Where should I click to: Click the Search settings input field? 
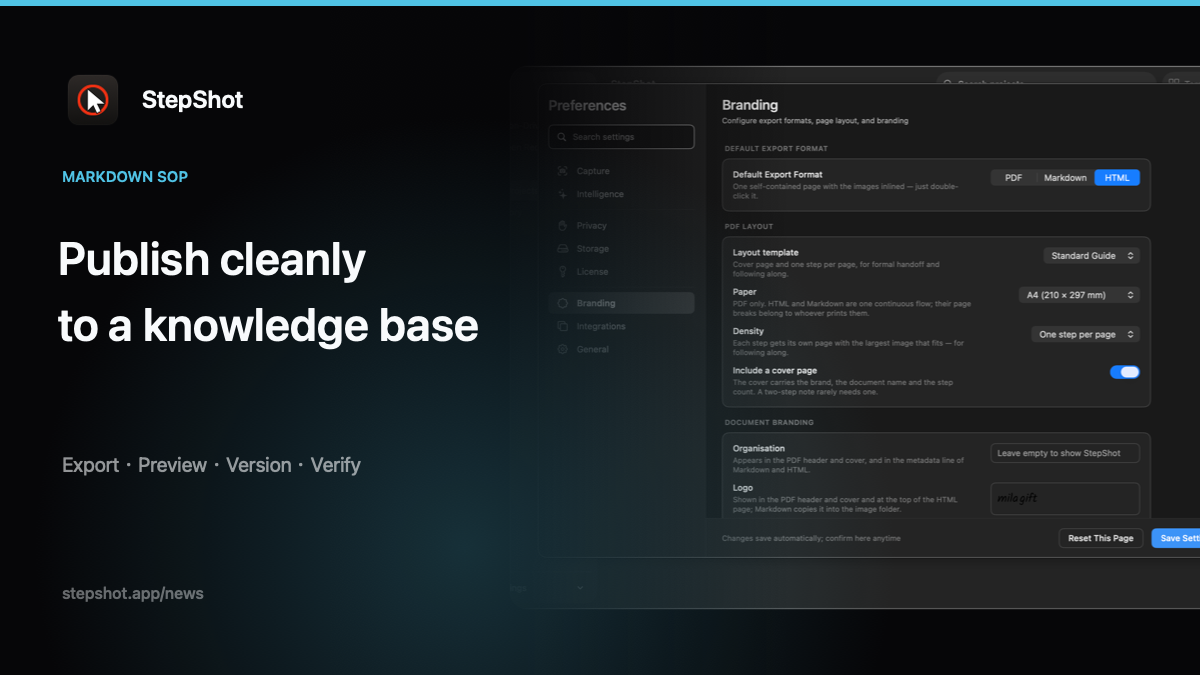click(x=621, y=137)
